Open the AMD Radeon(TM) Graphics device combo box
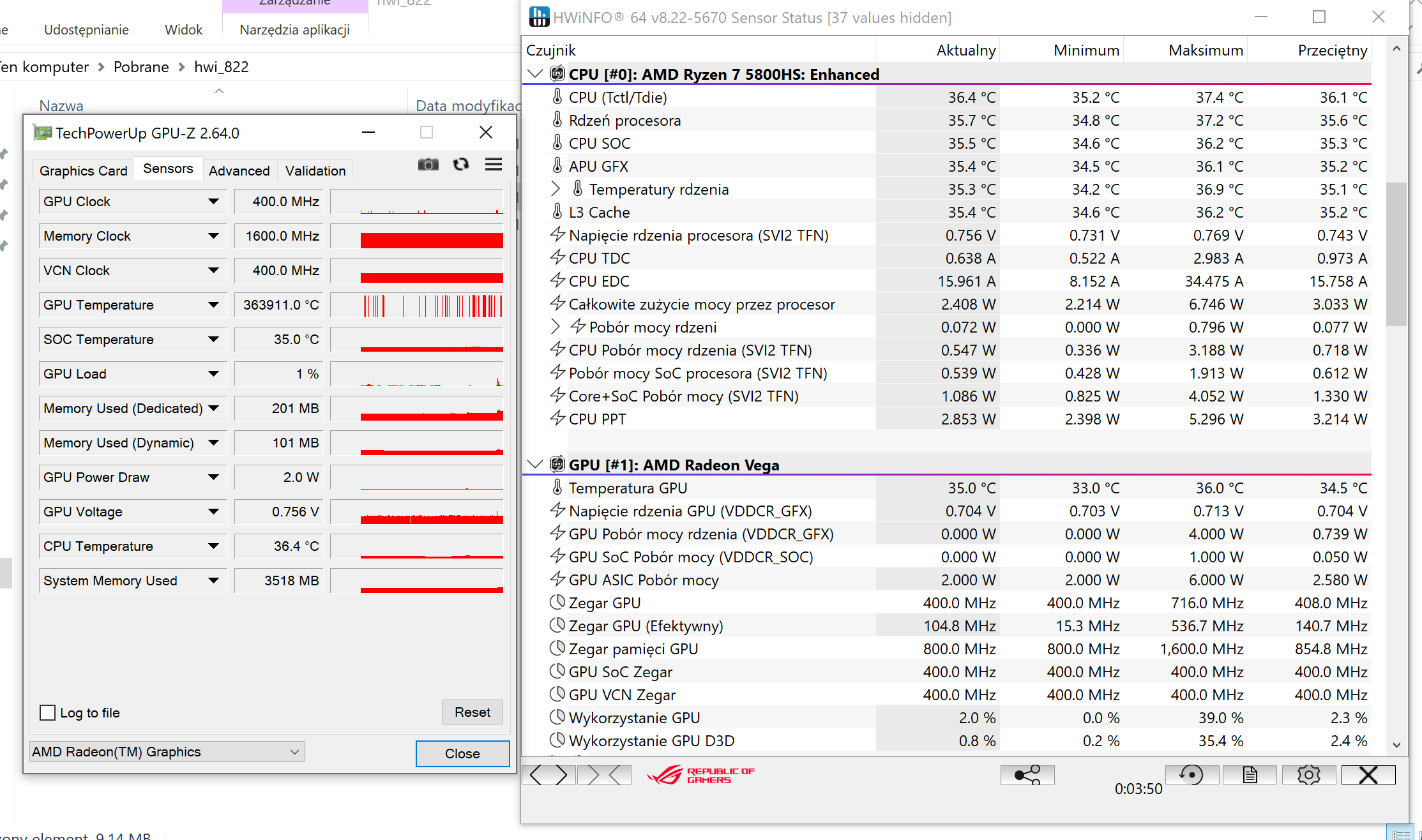Screen dimensions: 1422x840 [x=167, y=752]
